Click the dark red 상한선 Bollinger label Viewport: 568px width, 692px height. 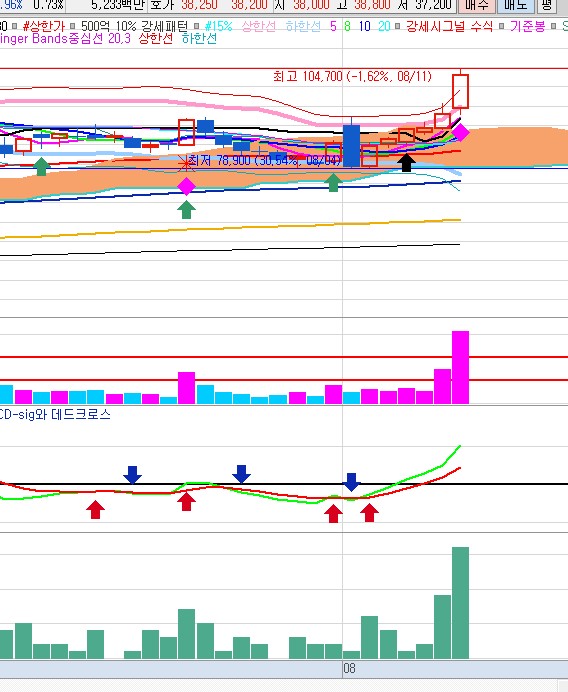point(156,38)
